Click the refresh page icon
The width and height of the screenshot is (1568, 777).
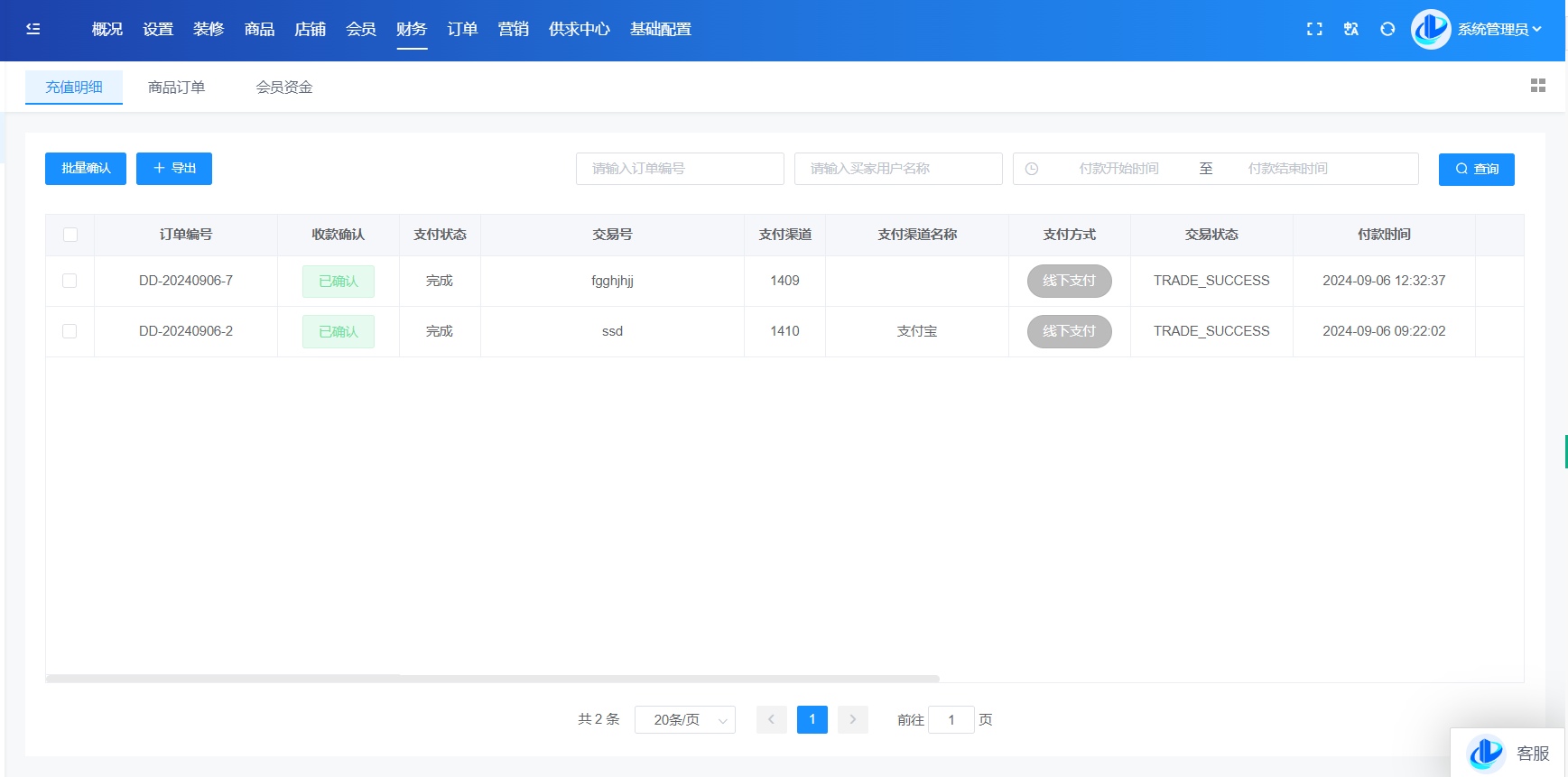1387,29
